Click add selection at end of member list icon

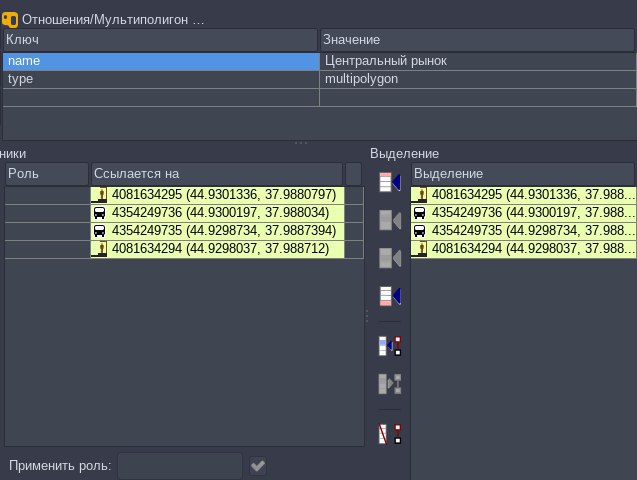(389, 296)
